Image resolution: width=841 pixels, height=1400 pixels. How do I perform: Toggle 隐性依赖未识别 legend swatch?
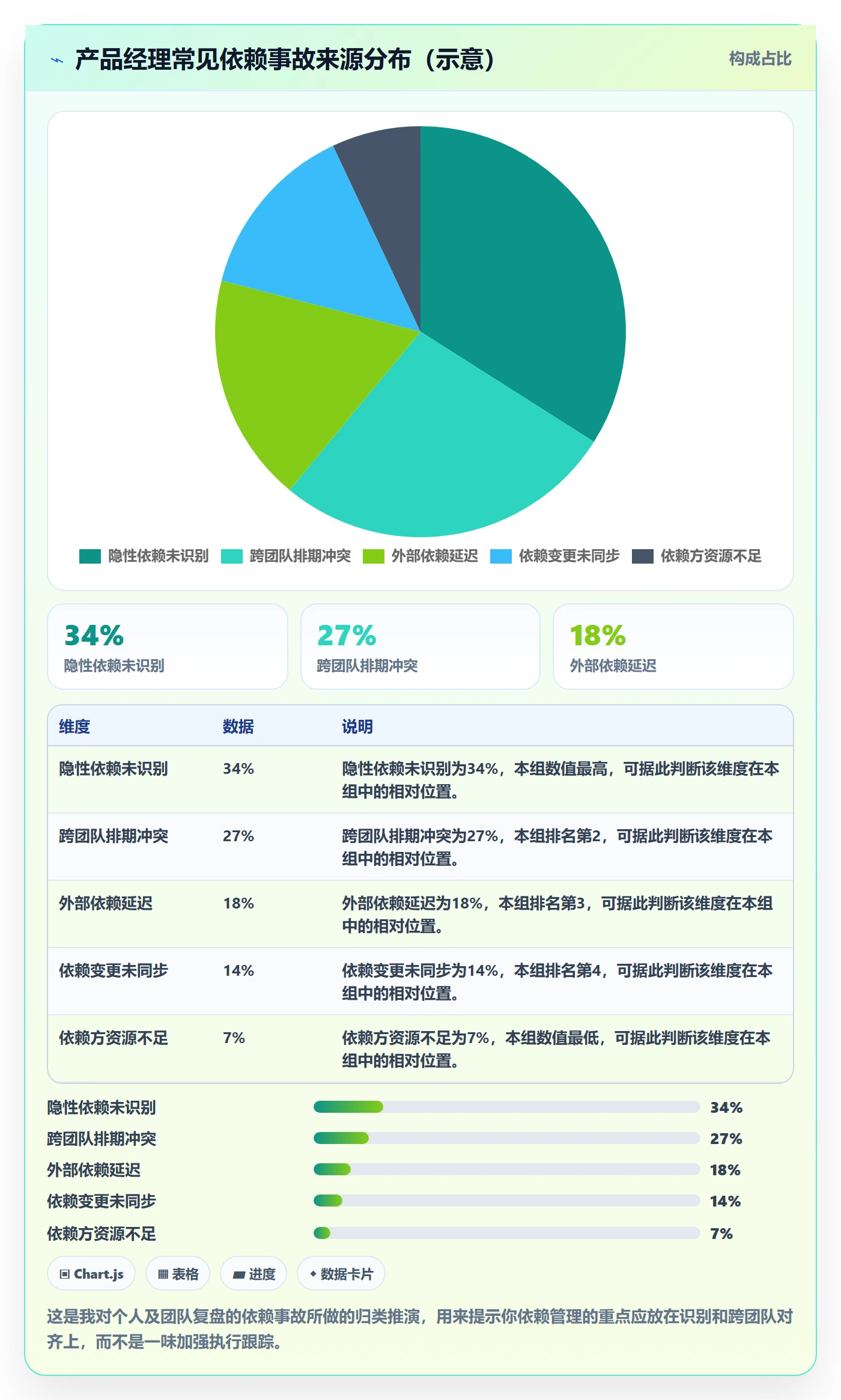pyautogui.click(x=90, y=556)
